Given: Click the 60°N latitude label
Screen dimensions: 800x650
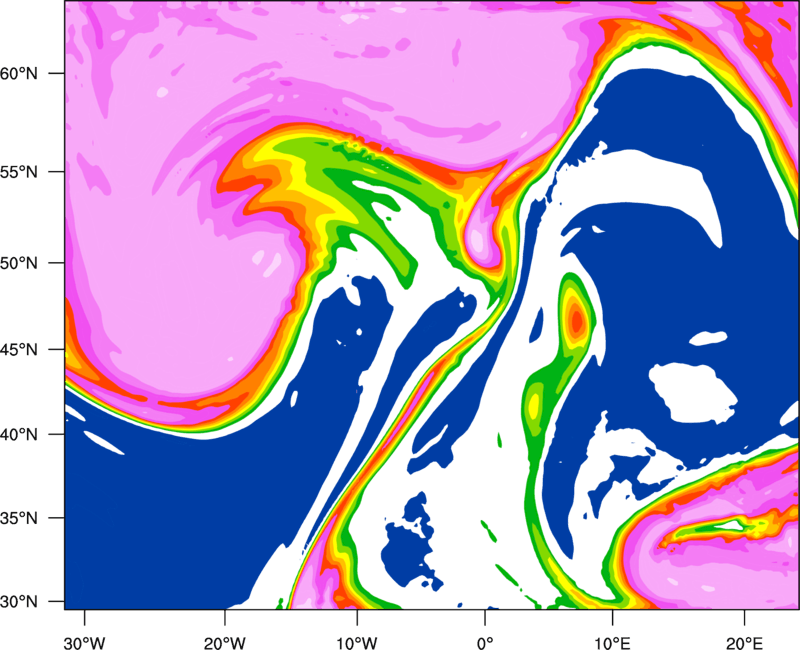Looking at the screenshot, I should coord(19,73).
